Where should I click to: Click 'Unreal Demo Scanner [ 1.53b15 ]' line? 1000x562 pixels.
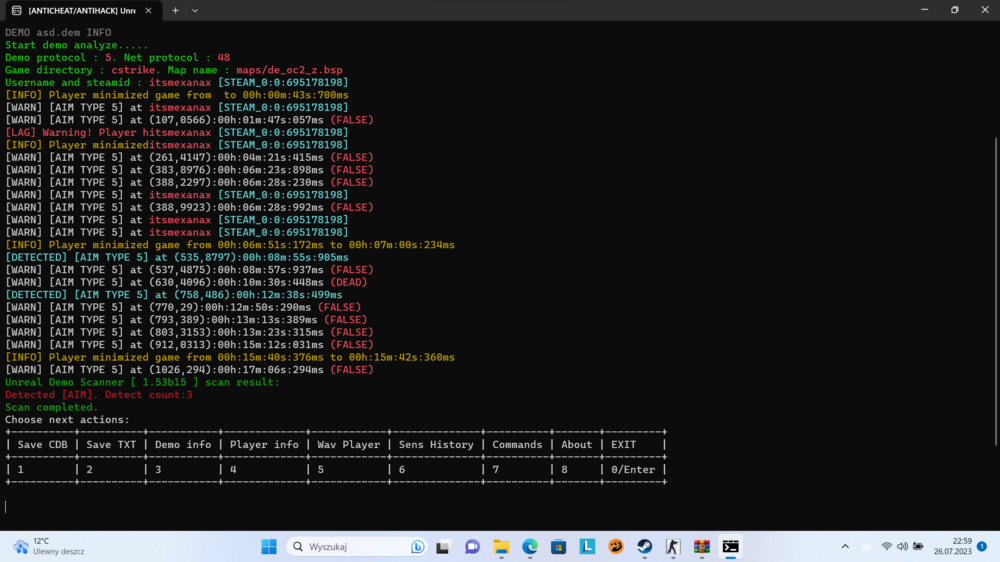(x=142, y=382)
